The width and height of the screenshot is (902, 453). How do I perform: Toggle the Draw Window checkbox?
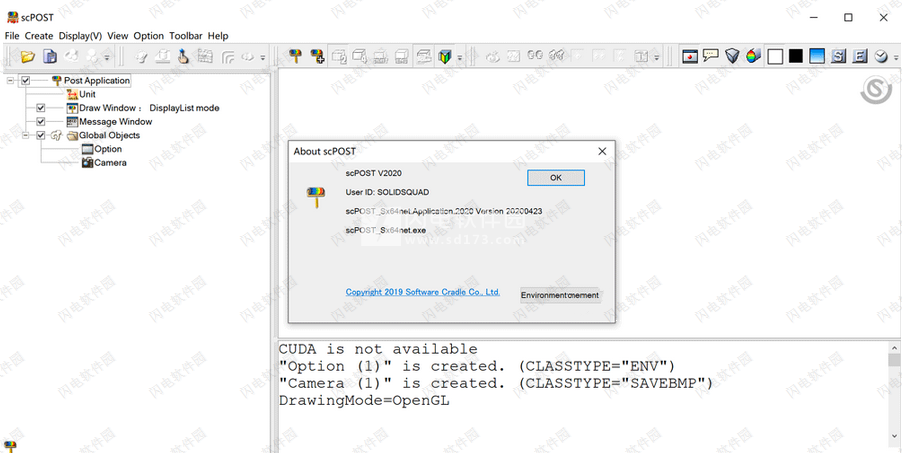[40, 108]
